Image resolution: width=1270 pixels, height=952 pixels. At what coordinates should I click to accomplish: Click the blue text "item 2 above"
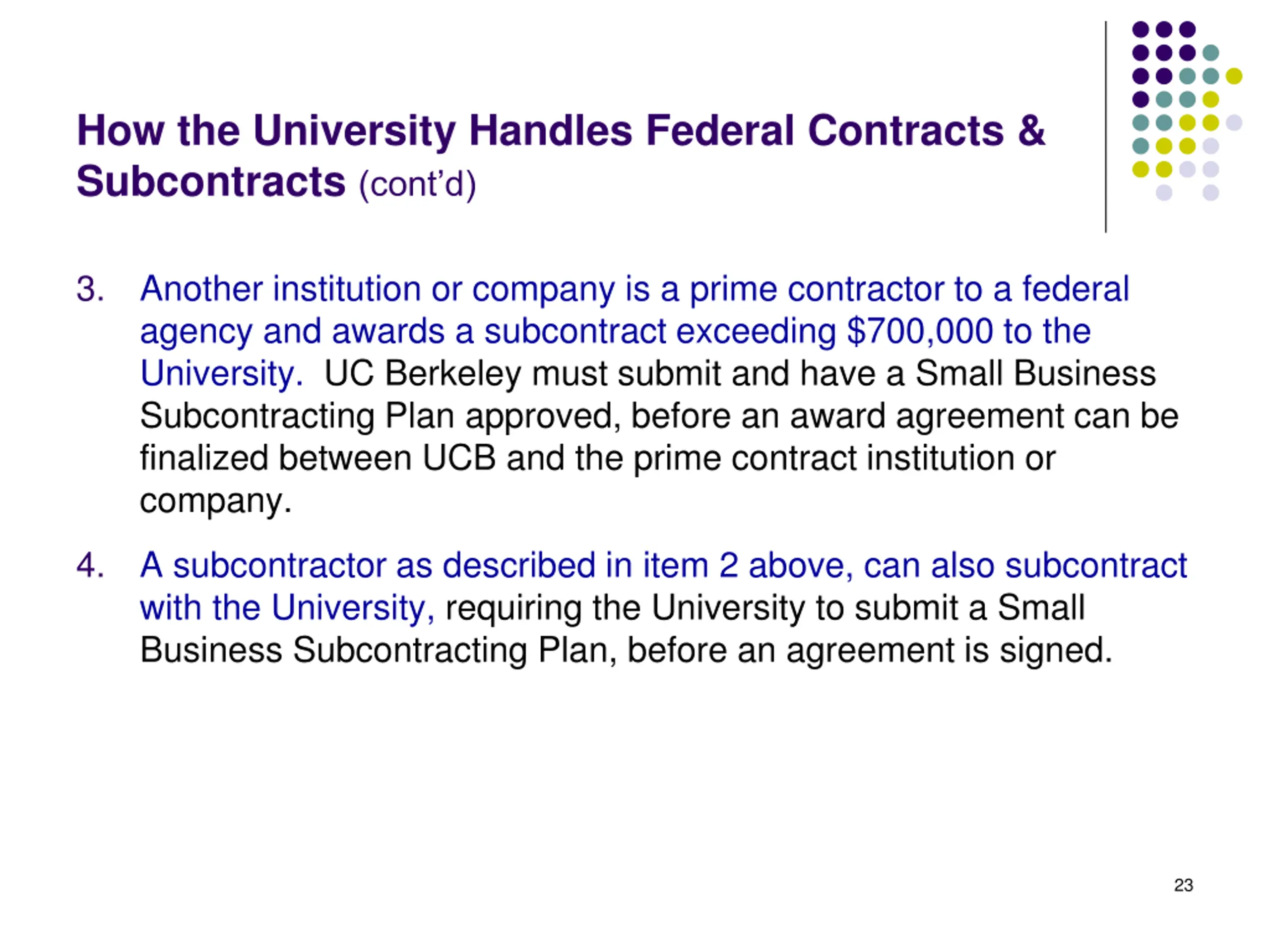[x=747, y=565]
